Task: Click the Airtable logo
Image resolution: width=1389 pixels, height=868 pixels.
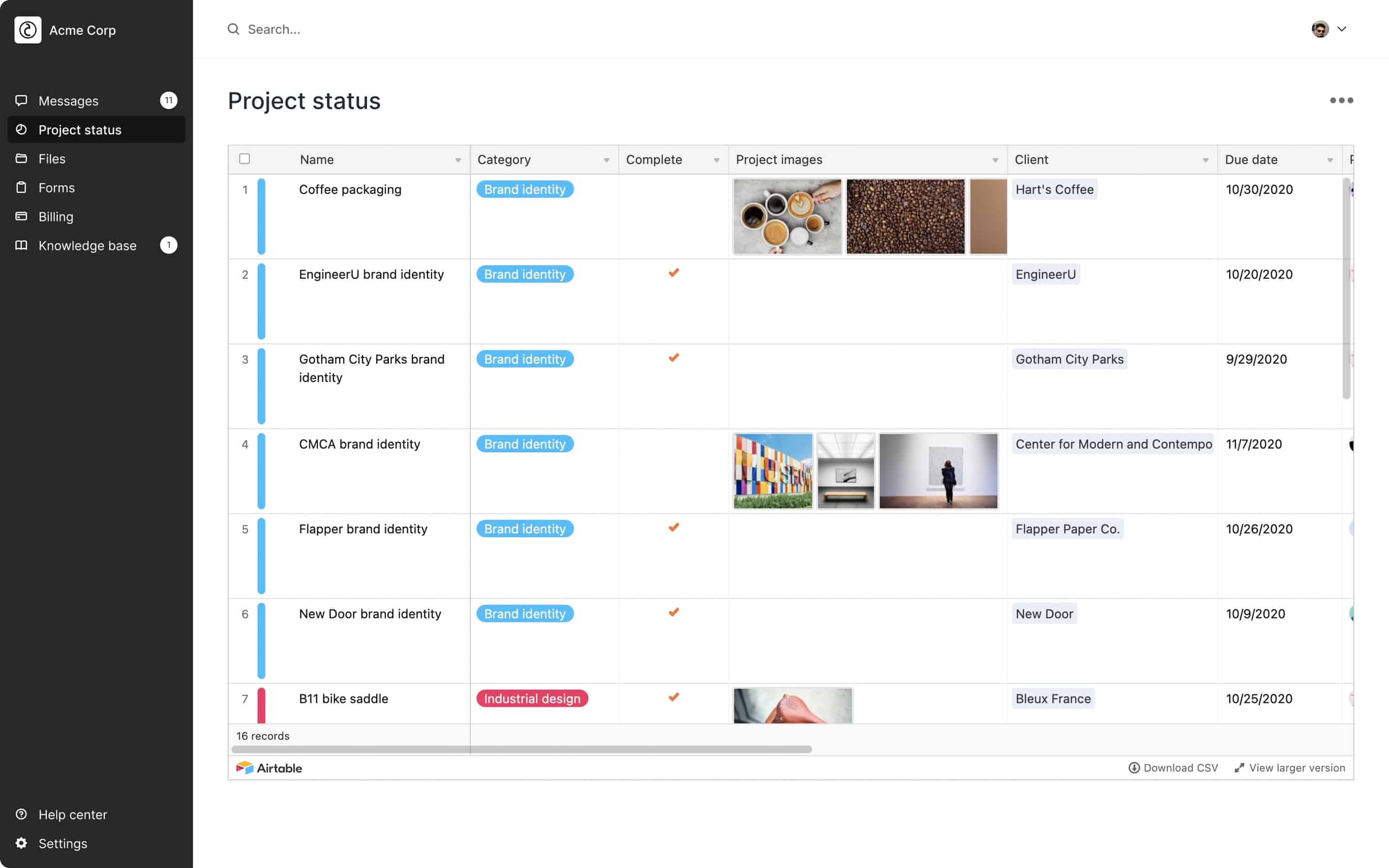Action: (269, 768)
